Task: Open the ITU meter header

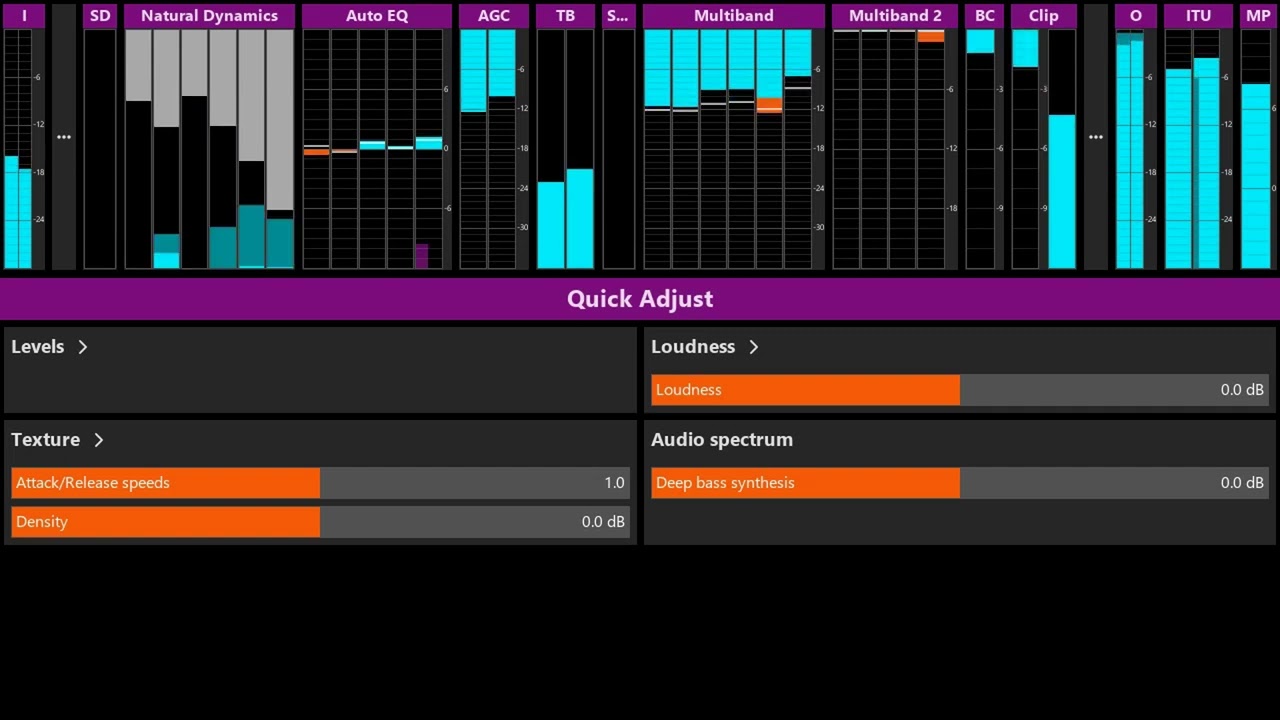Action: [1198, 16]
